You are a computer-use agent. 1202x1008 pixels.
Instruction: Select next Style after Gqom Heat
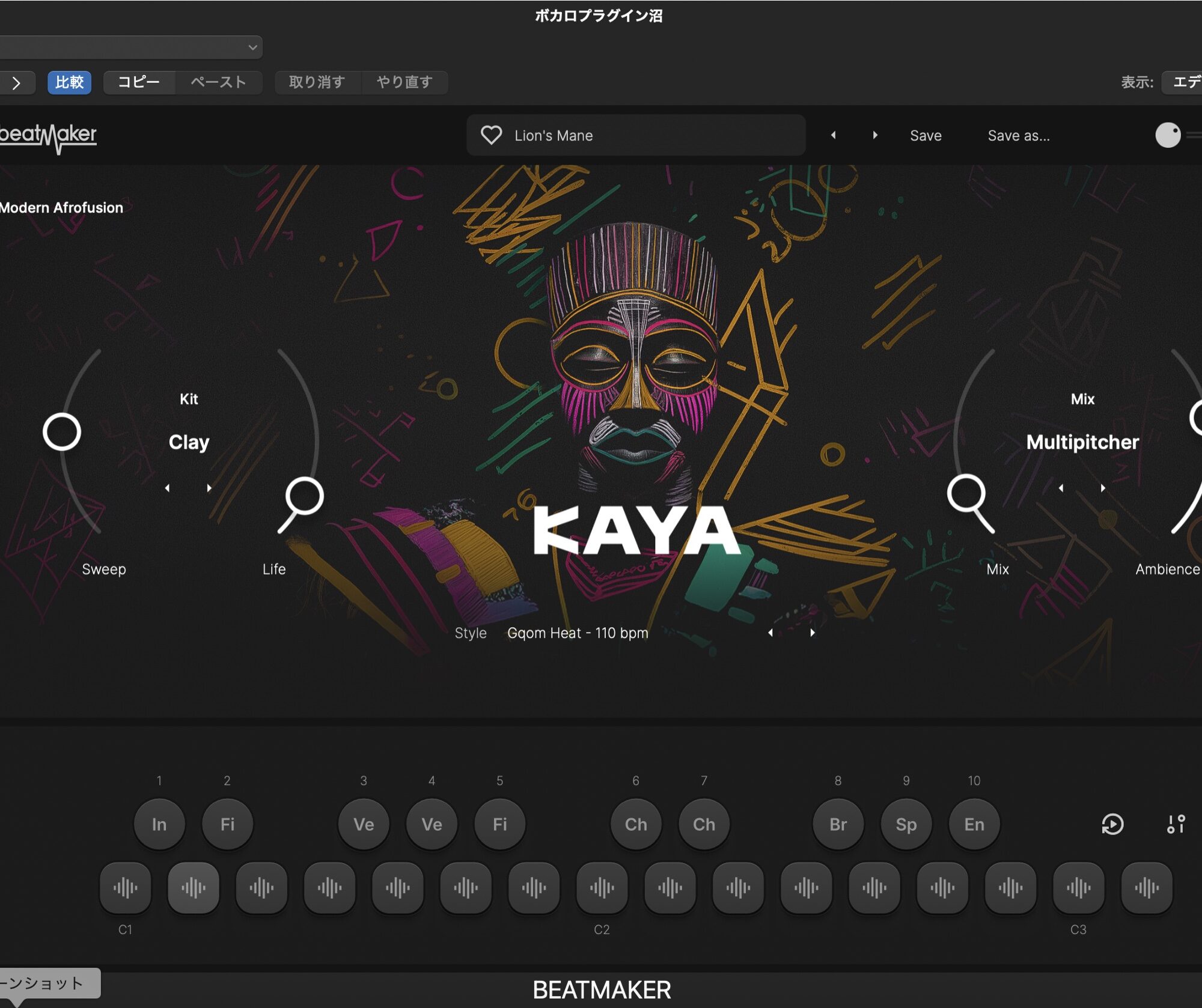[813, 633]
